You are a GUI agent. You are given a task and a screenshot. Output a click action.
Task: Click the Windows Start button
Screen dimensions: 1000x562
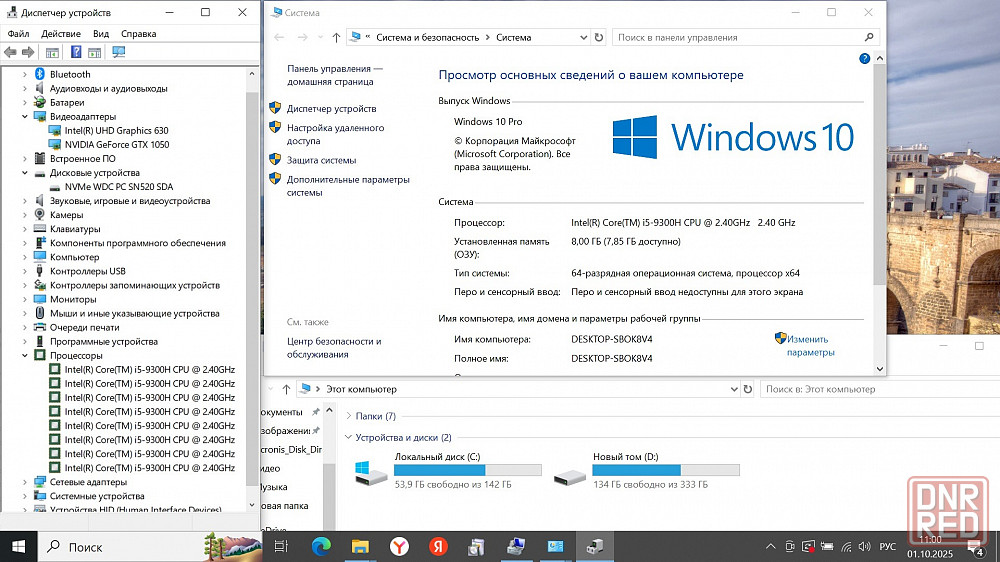tap(18, 546)
